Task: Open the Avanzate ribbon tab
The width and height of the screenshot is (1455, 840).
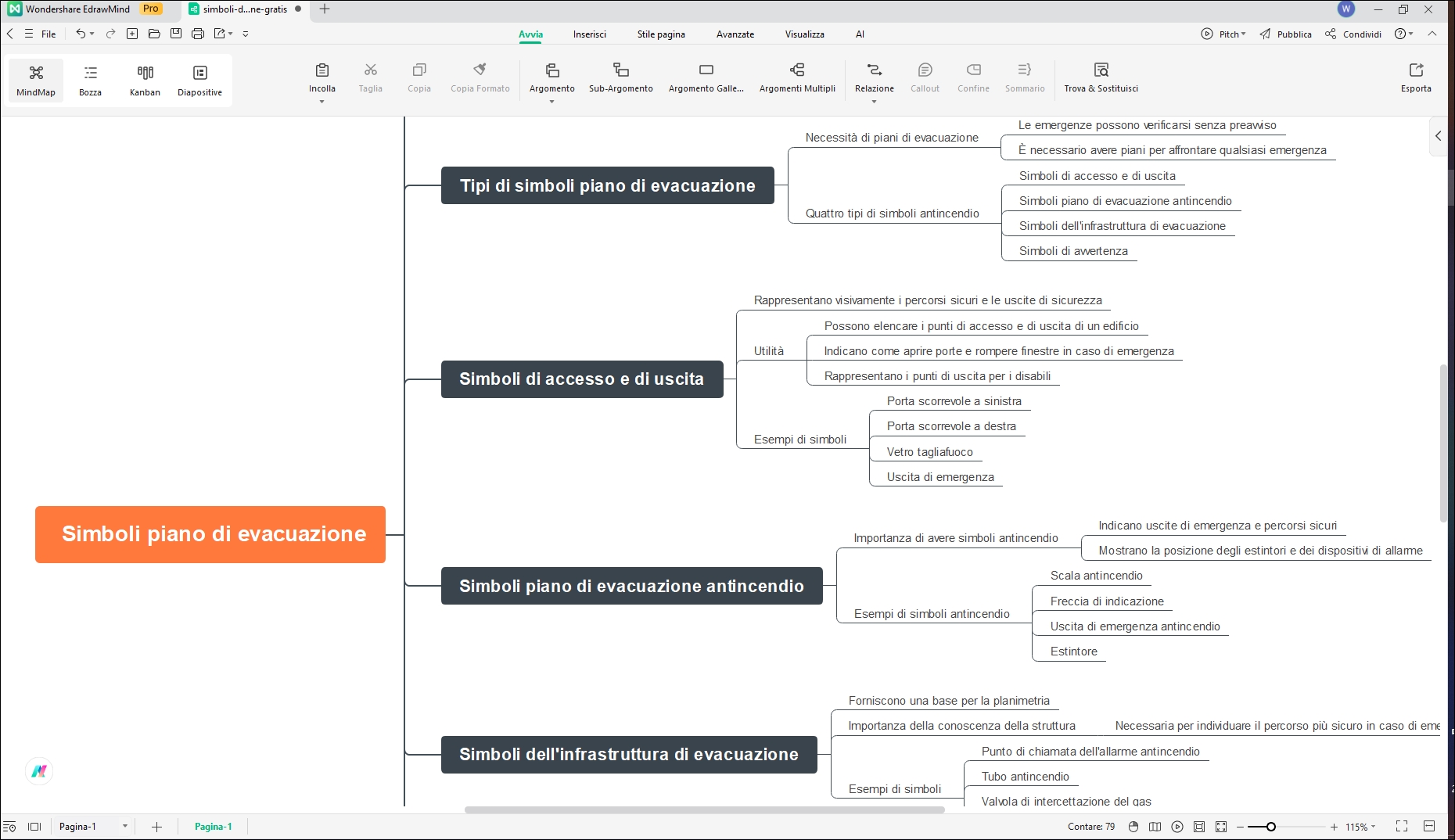Action: click(735, 34)
